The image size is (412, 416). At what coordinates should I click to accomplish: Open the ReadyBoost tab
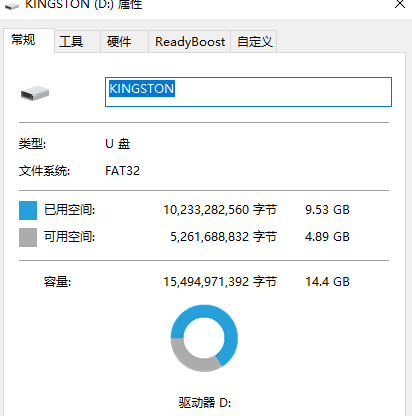190,42
